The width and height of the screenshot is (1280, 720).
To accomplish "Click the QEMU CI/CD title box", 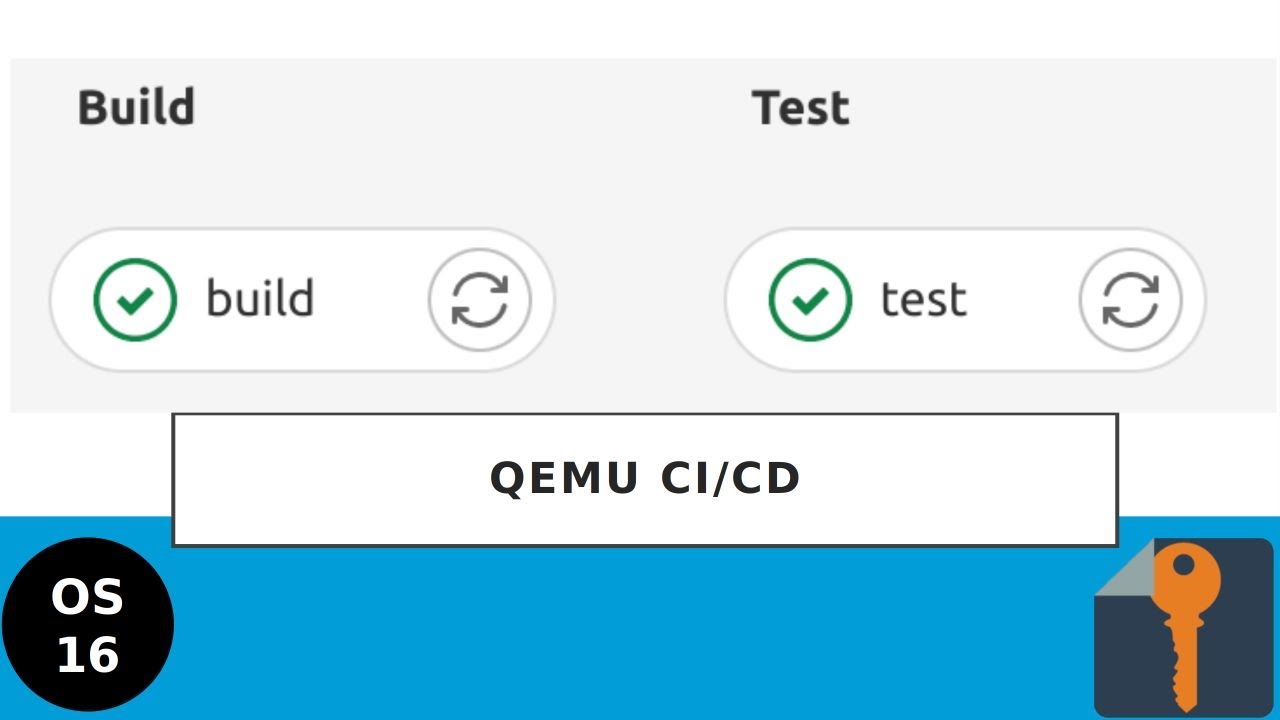I will tap(645, 480).
